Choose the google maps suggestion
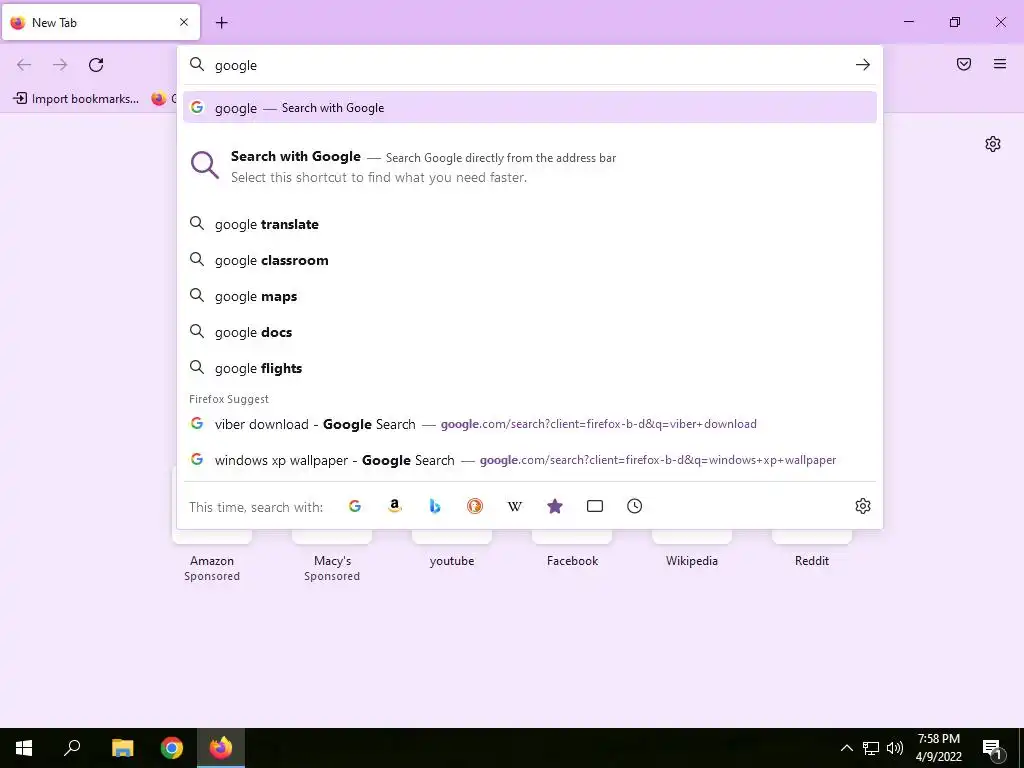Viewport: 1024px width, 768px height. [x=530, y=296]
